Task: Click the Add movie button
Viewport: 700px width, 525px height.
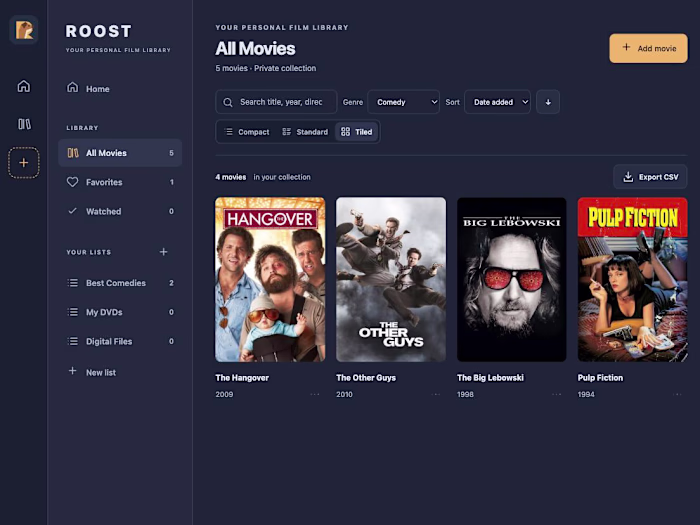Action: click(x=648, y=48)
